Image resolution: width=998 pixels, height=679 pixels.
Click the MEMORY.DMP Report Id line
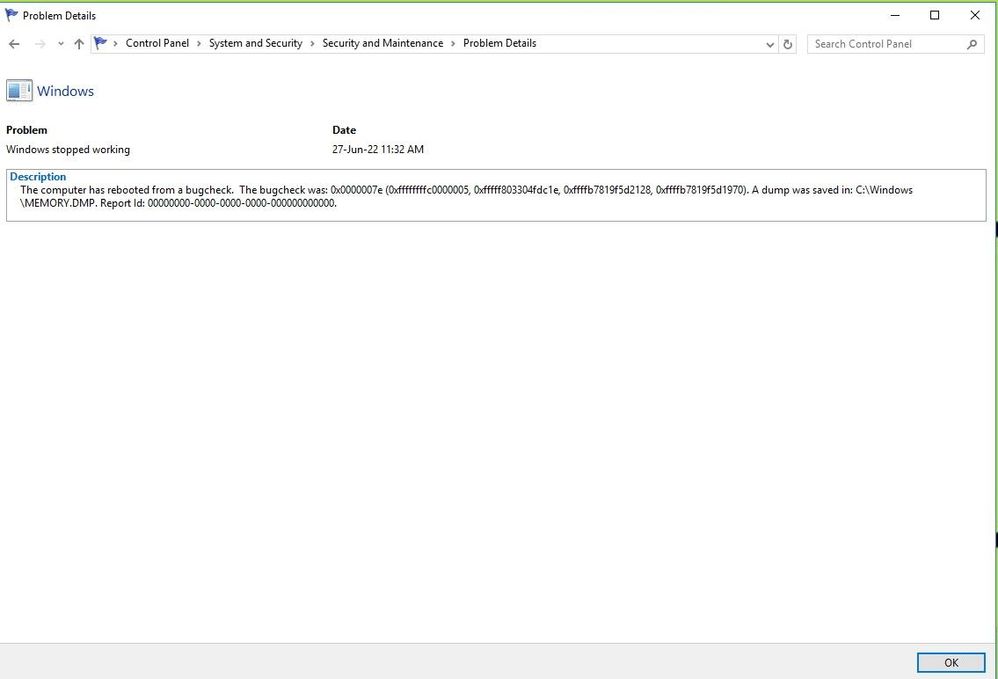point(178,204)
